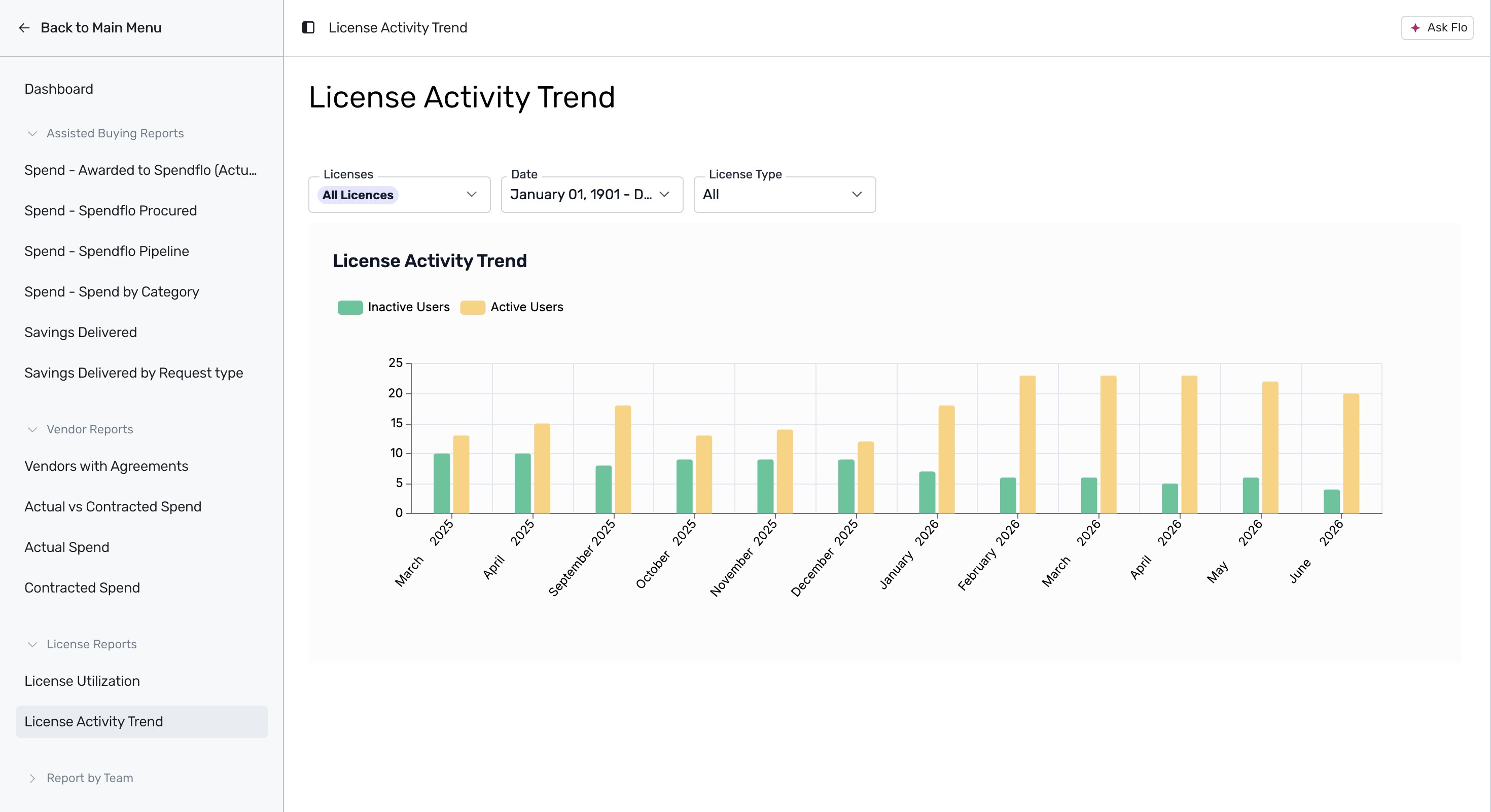Toggle Inactive Users legend swatch

pos(350,307)
